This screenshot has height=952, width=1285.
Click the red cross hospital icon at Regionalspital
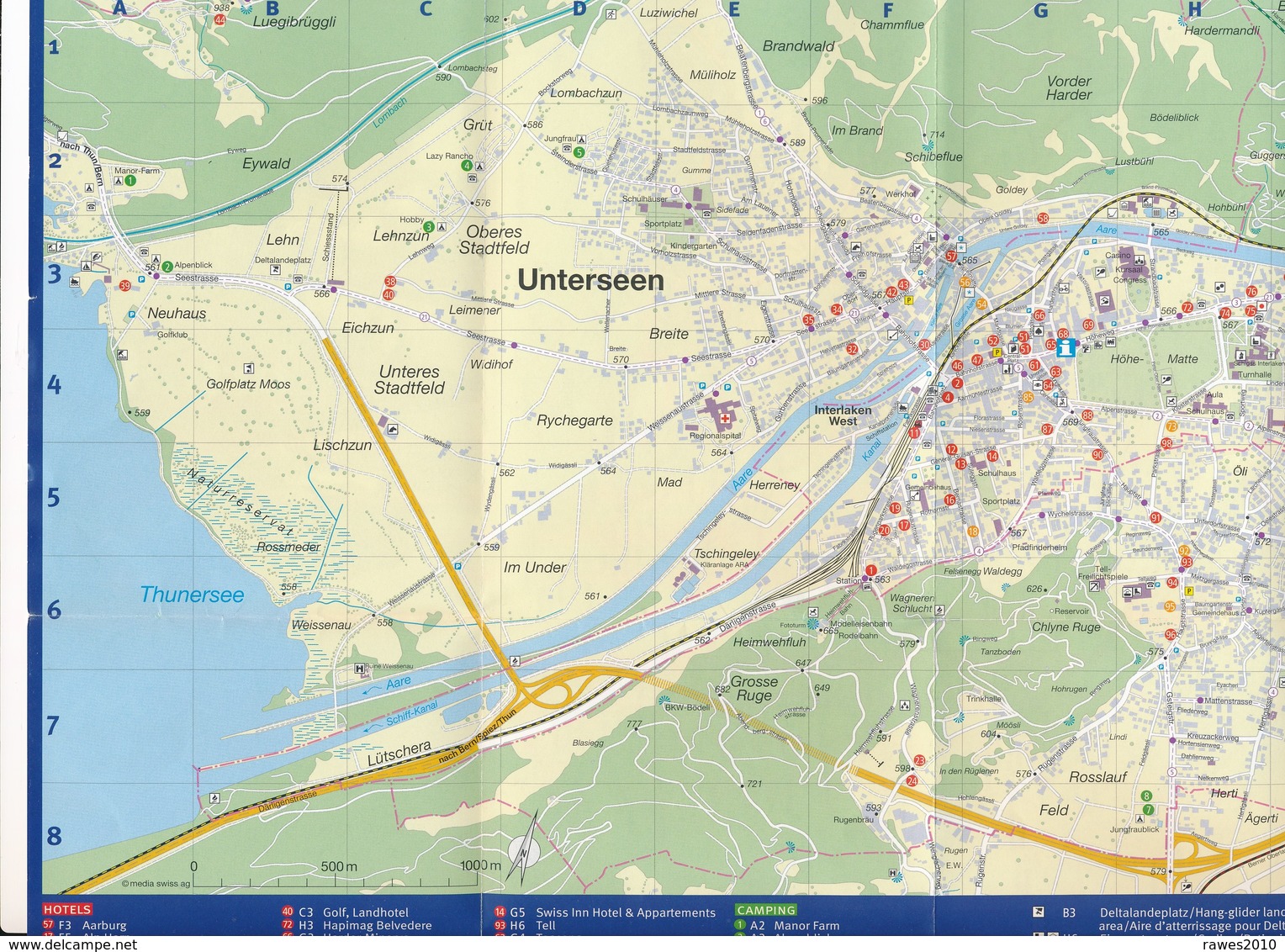(x=725, y=417)
